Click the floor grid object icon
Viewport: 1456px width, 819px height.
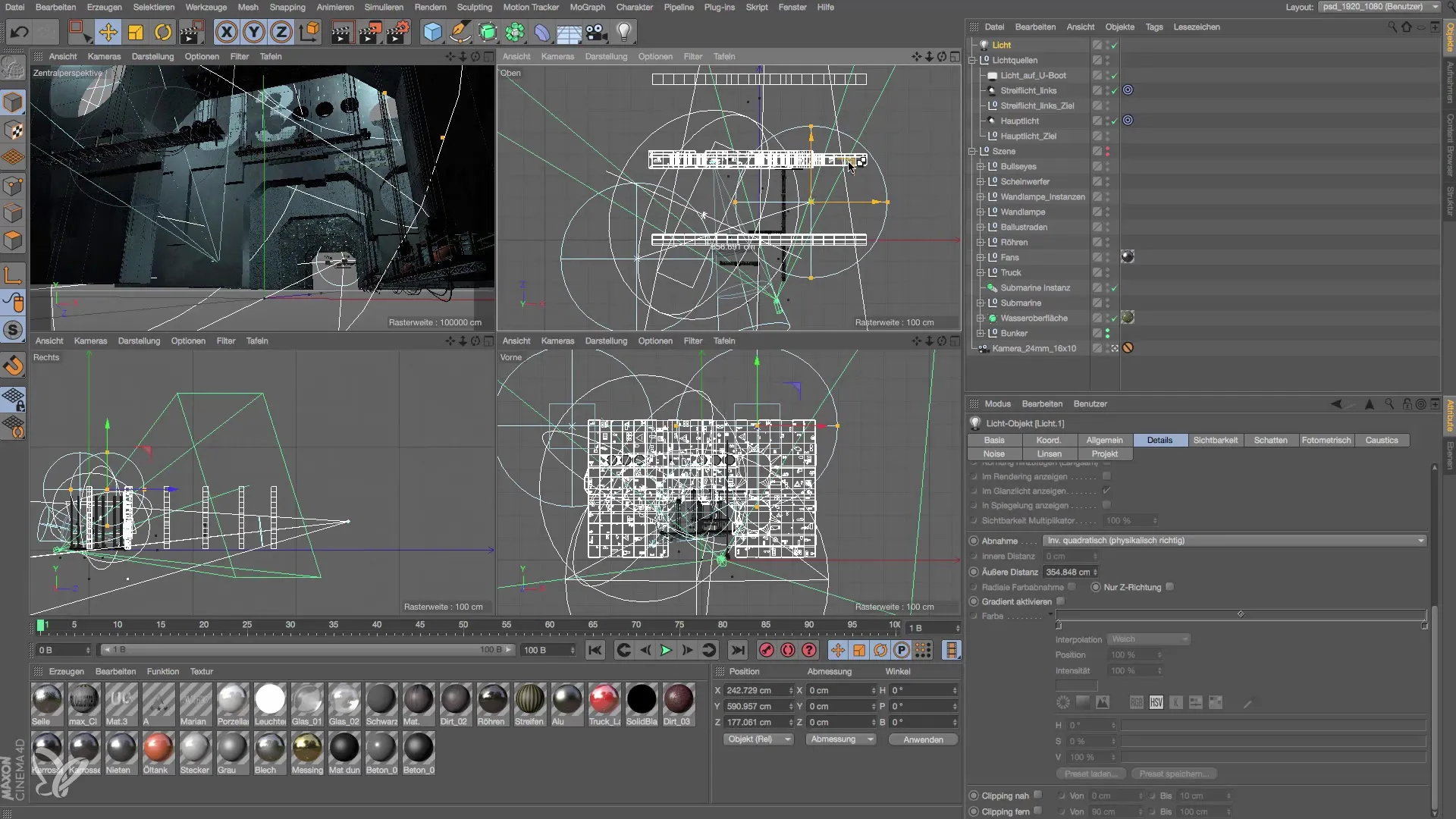[569, 33]
